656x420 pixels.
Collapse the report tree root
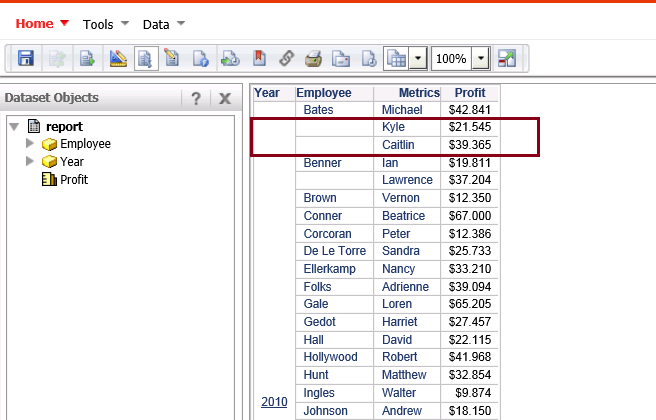pos(14,126)
